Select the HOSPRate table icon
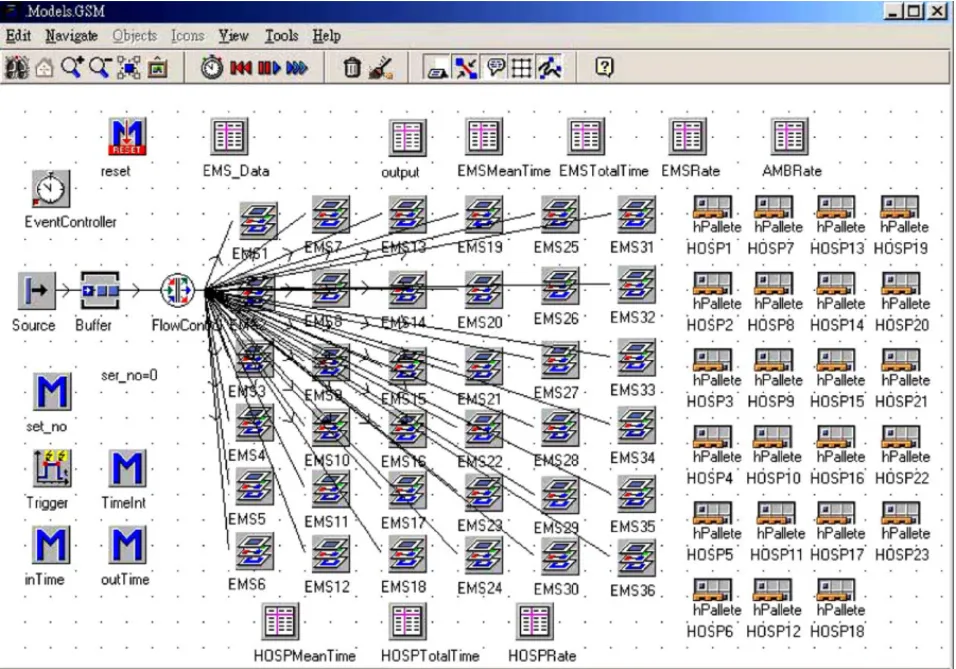The image size is (956, 669). click(x=535, y=621)
